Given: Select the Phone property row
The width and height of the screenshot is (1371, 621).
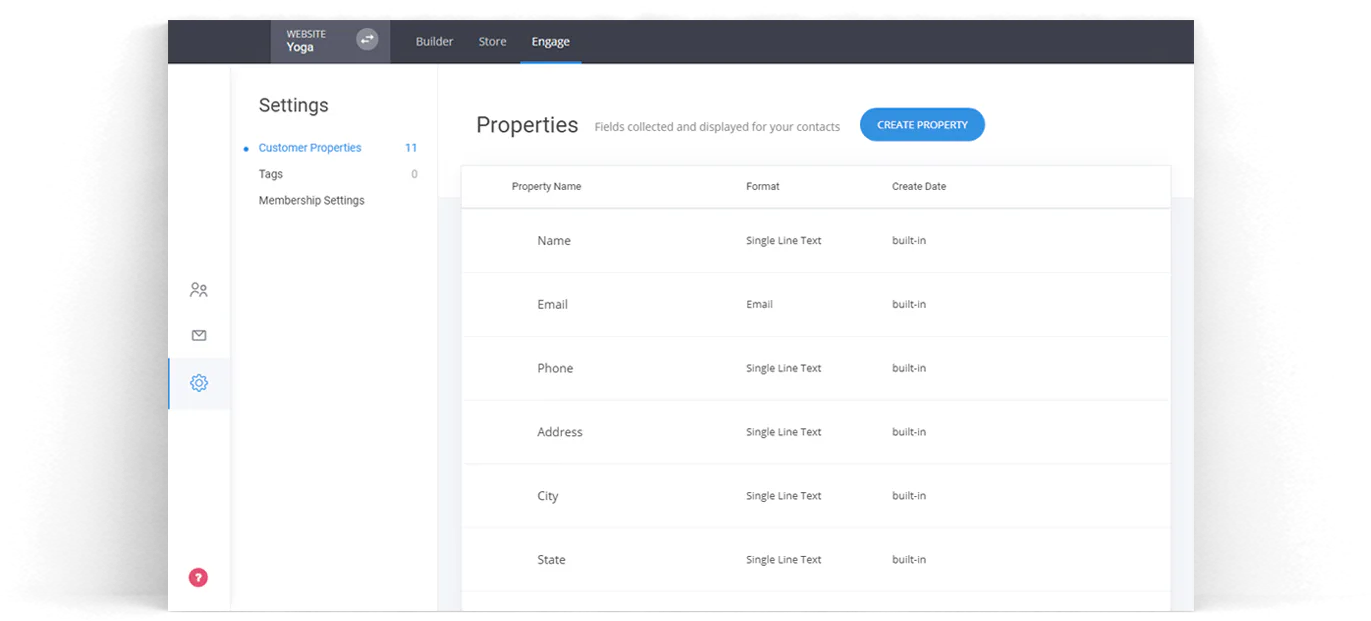Looking at the screenshot, I should pyautogui.click(x=555, y=368).
